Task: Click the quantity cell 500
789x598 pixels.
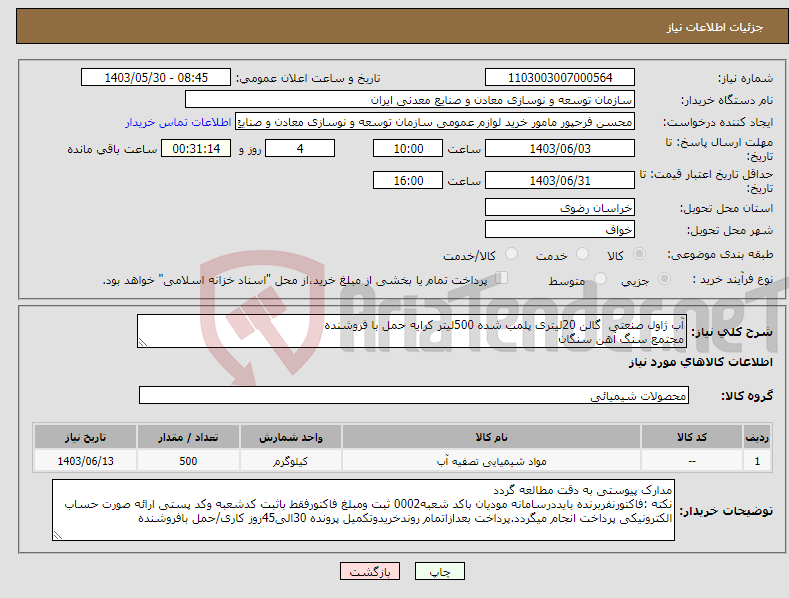Action: pyautogui.click(x=188, y=461)
